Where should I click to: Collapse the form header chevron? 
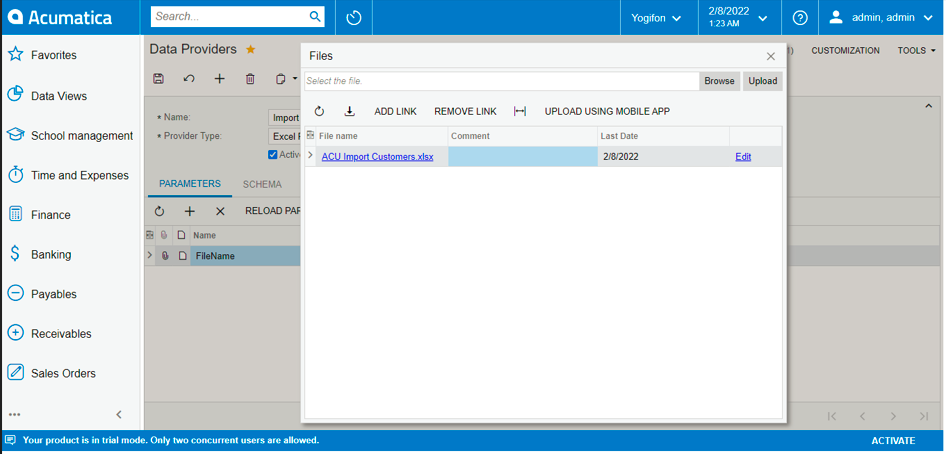click(x=928, y=106)
